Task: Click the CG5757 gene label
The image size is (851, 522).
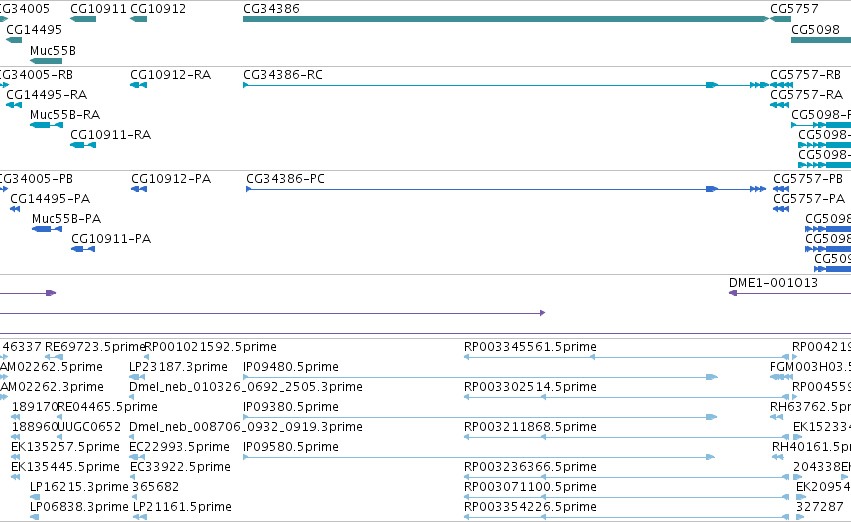Action: pos(794,9)
